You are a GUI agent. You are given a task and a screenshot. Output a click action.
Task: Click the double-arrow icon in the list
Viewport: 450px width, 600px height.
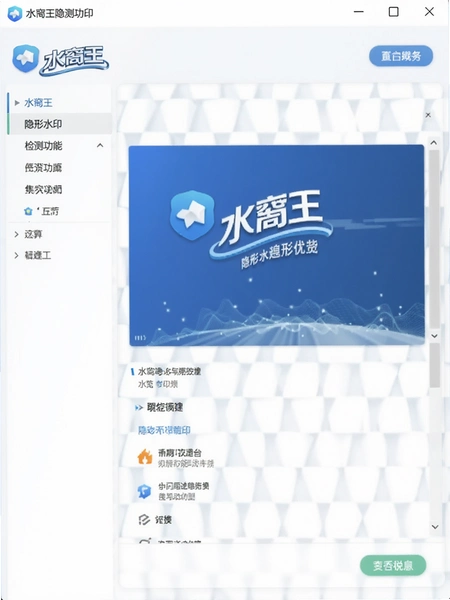click(139, 408)
